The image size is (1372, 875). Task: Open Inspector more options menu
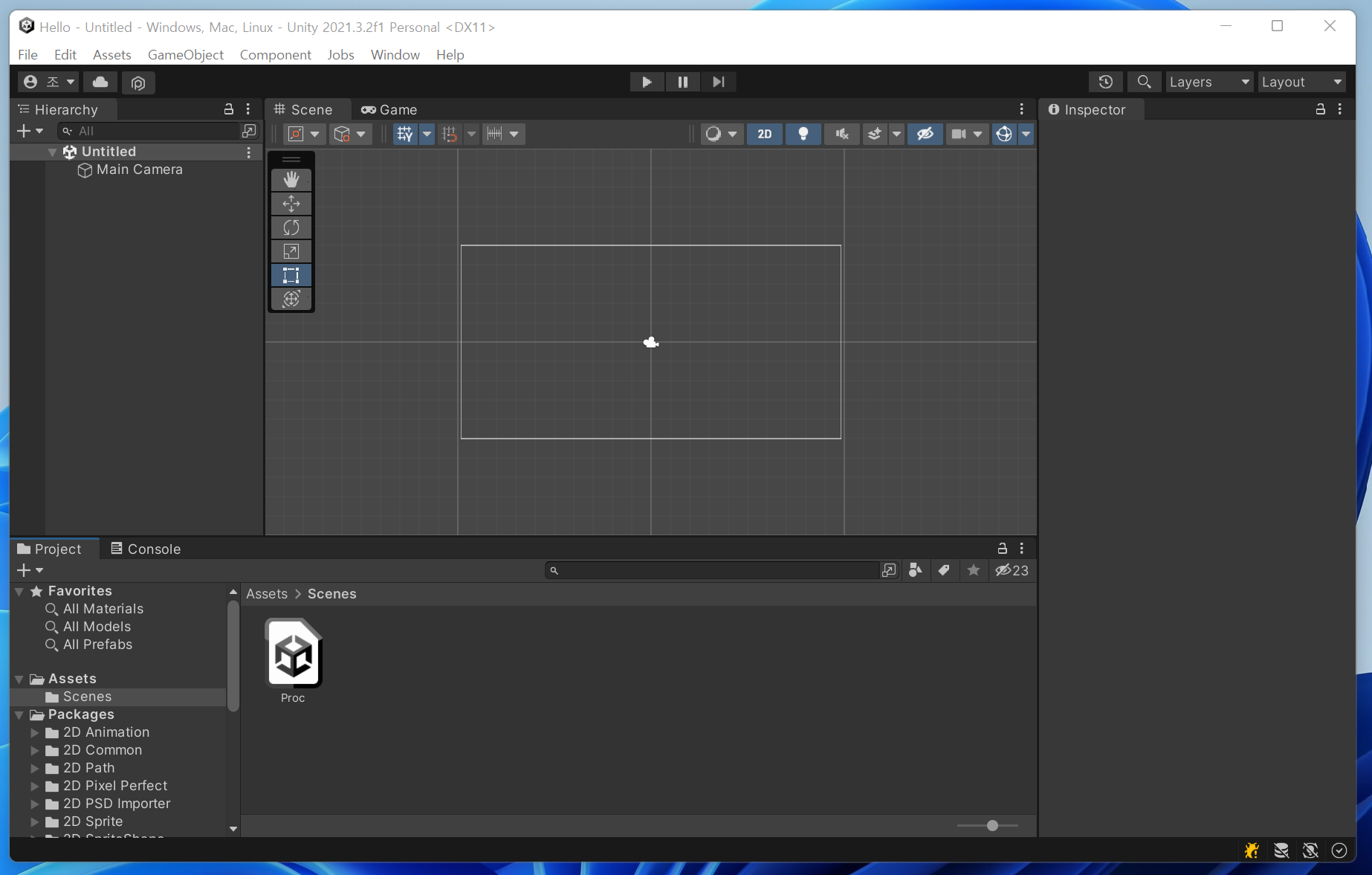[x=1340, y=109]
